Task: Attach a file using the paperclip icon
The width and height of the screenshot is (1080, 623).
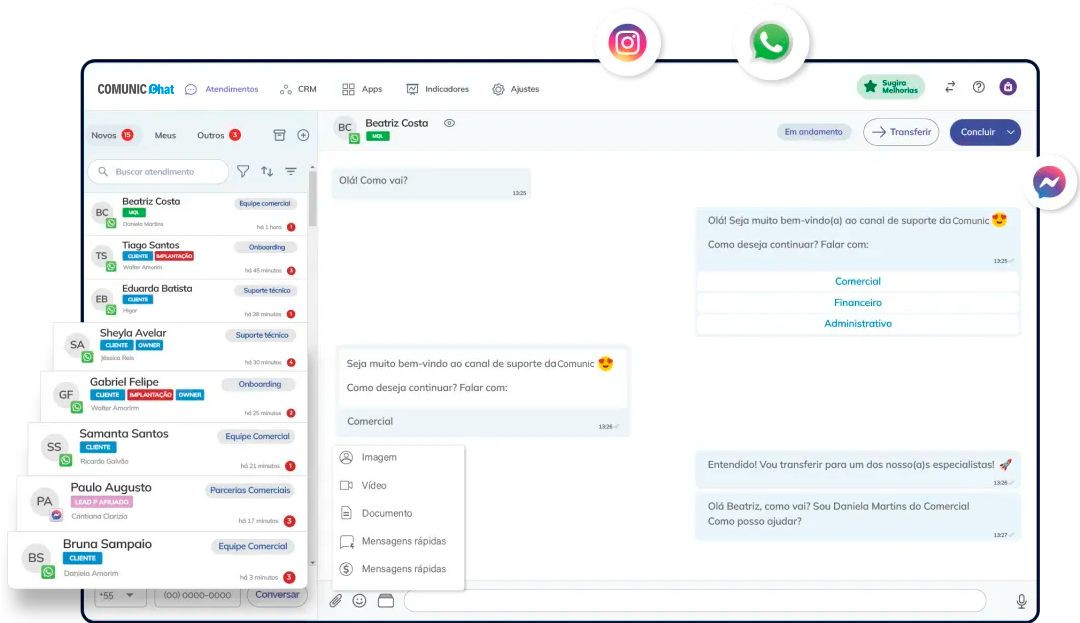Action: [x=336, y=600]
